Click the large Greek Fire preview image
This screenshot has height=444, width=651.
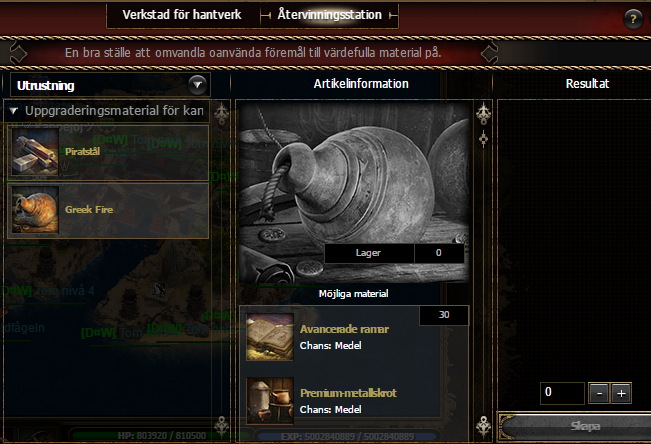tap(354, 193)
